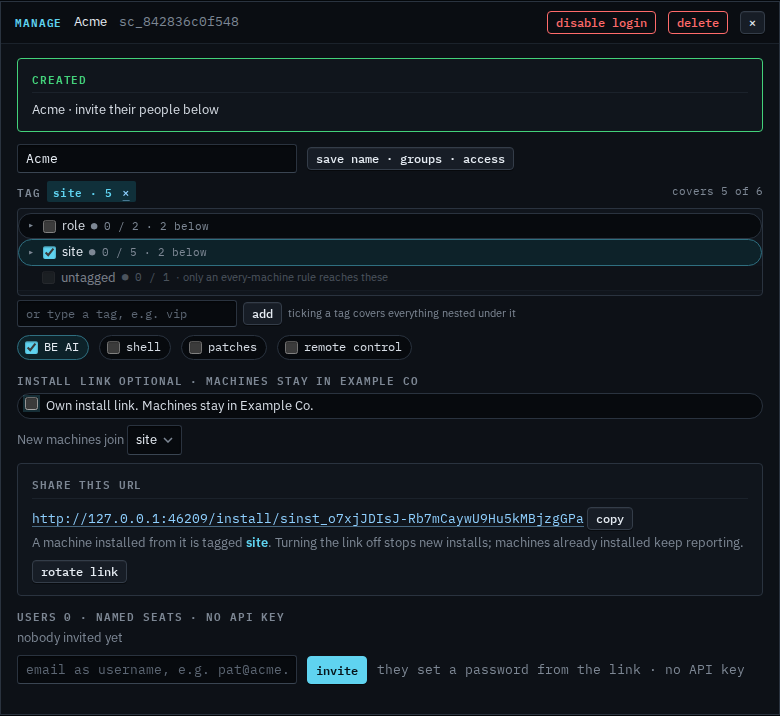Tick the role checkbox
780x716 pixels.
pos(49,226)
